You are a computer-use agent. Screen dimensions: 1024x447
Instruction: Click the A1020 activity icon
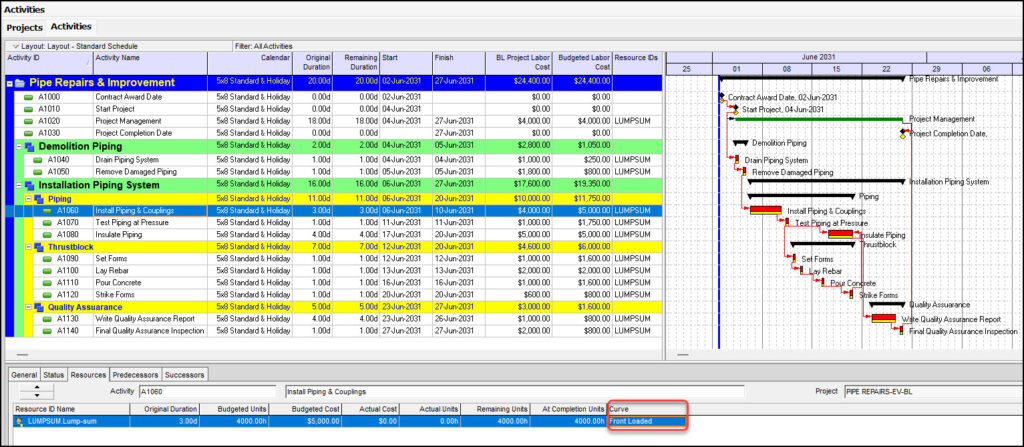pyautogui.click(x=29, y=121)
